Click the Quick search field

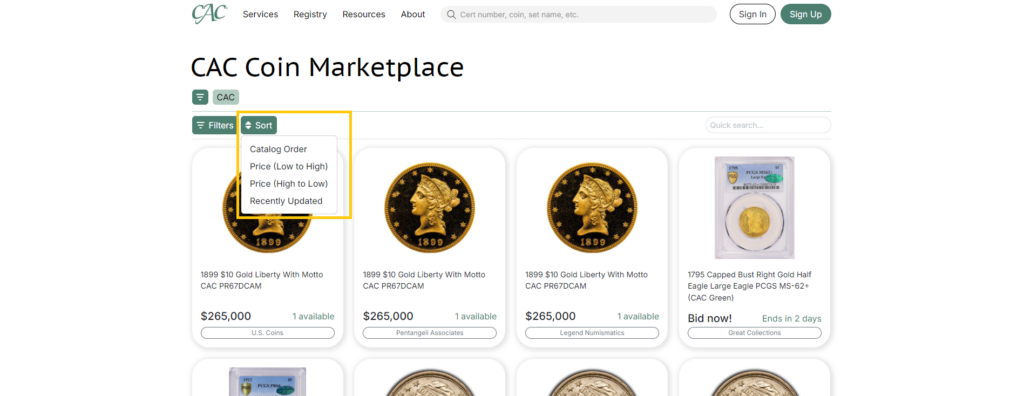(x=768, y=125)
